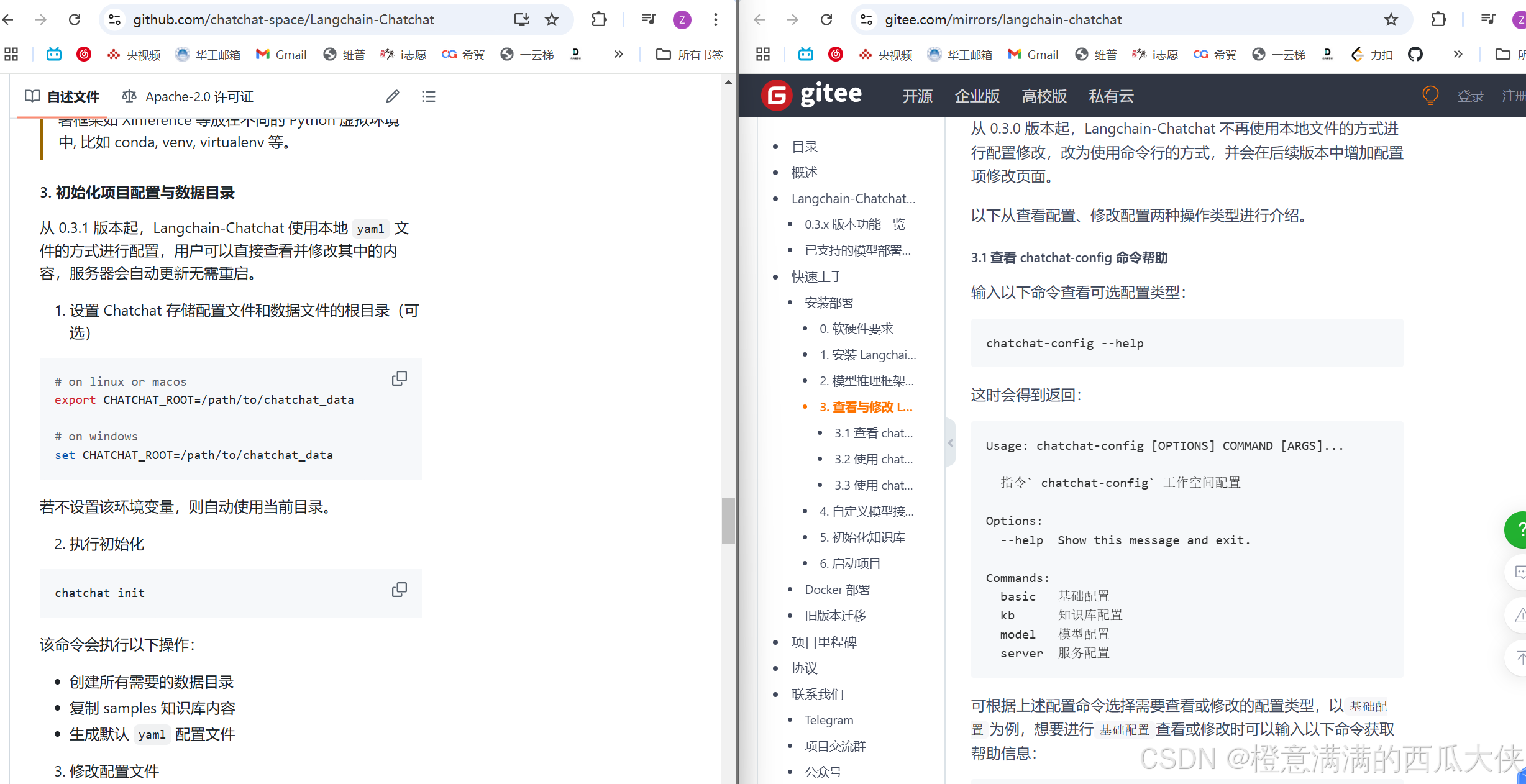1526x784 pixels.
Task: Open the media control icon in GitHub window
Action: pyautogui.click(x=648, y=19)
